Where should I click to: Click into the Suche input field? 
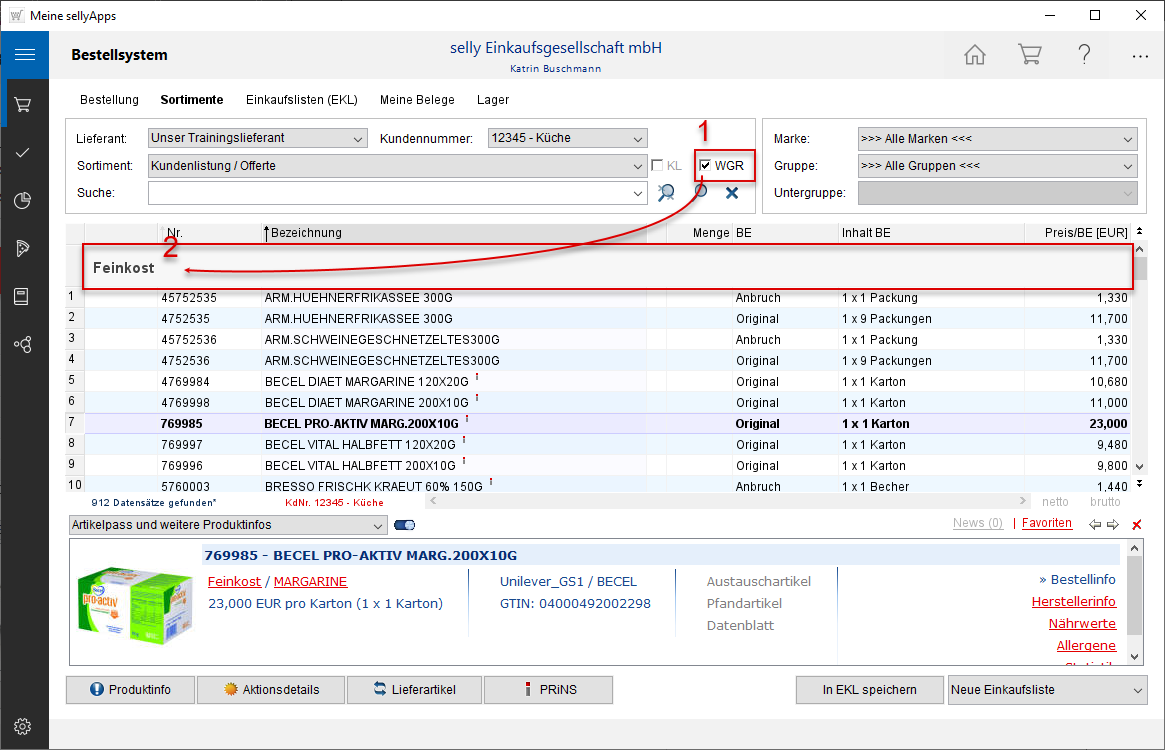(390, 193)
